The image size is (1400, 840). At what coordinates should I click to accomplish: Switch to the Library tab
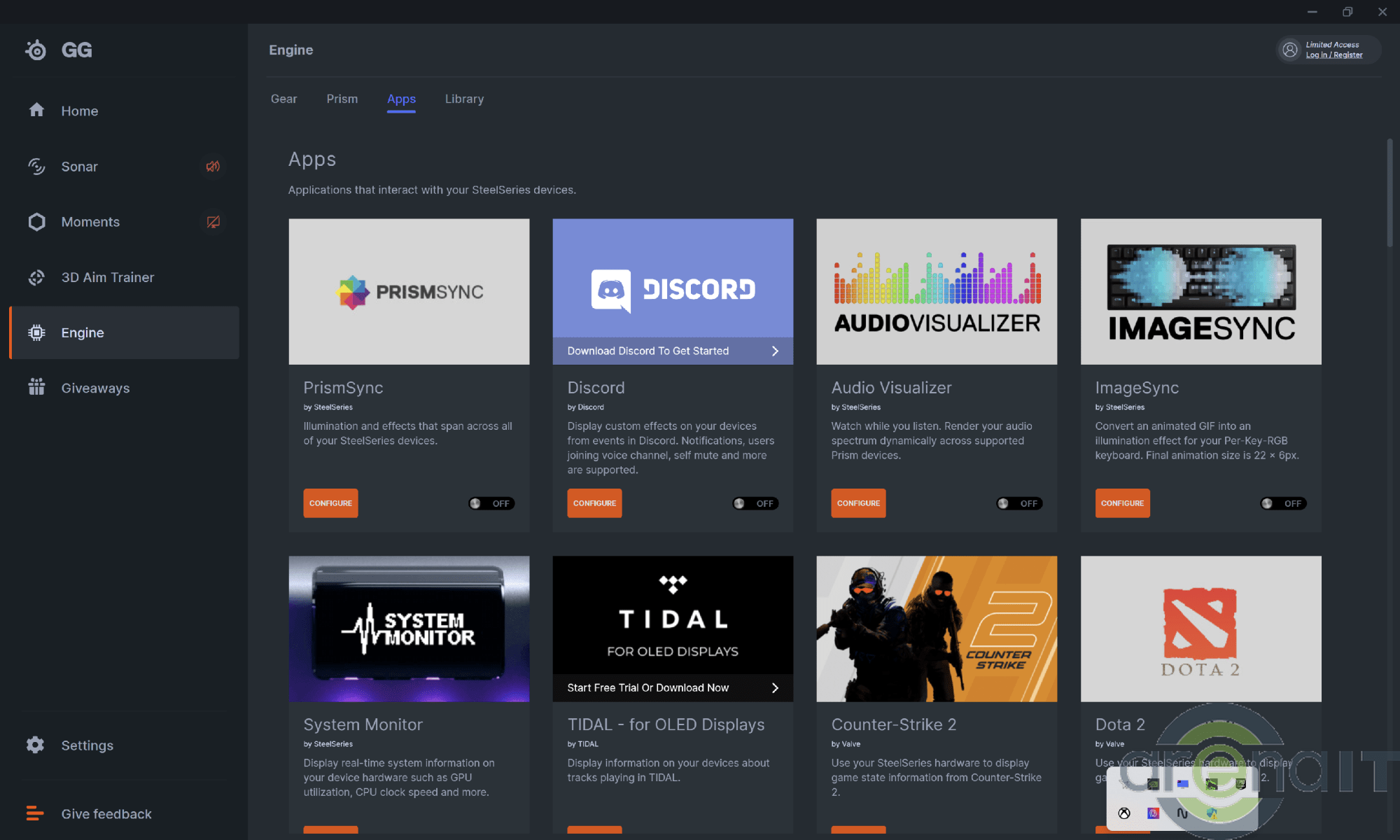pos(464,99)
